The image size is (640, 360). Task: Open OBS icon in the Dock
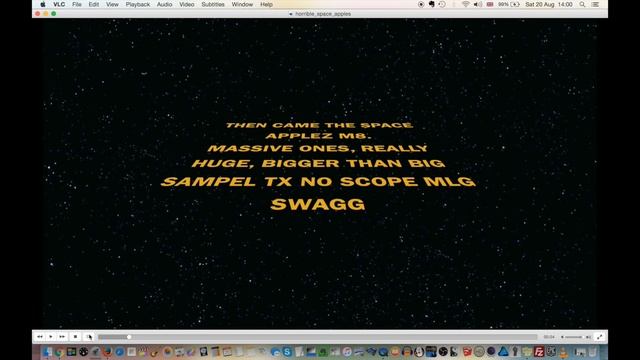pos(443,352)
